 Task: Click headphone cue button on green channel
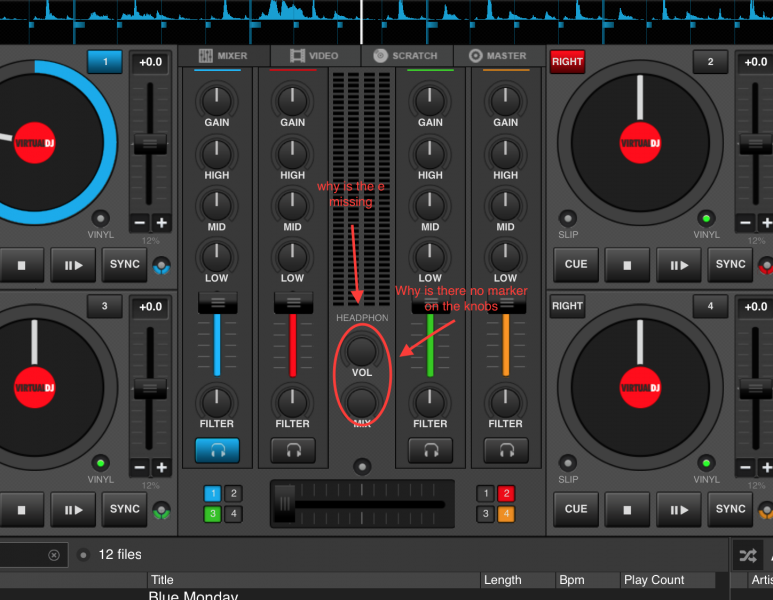430,451
